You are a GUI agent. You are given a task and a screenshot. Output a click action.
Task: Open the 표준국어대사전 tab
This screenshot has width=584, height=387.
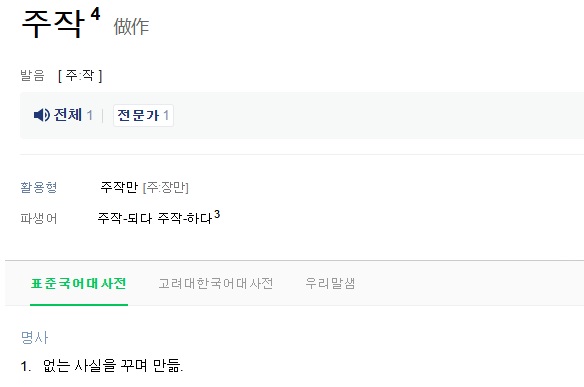[x=79, y=283]
